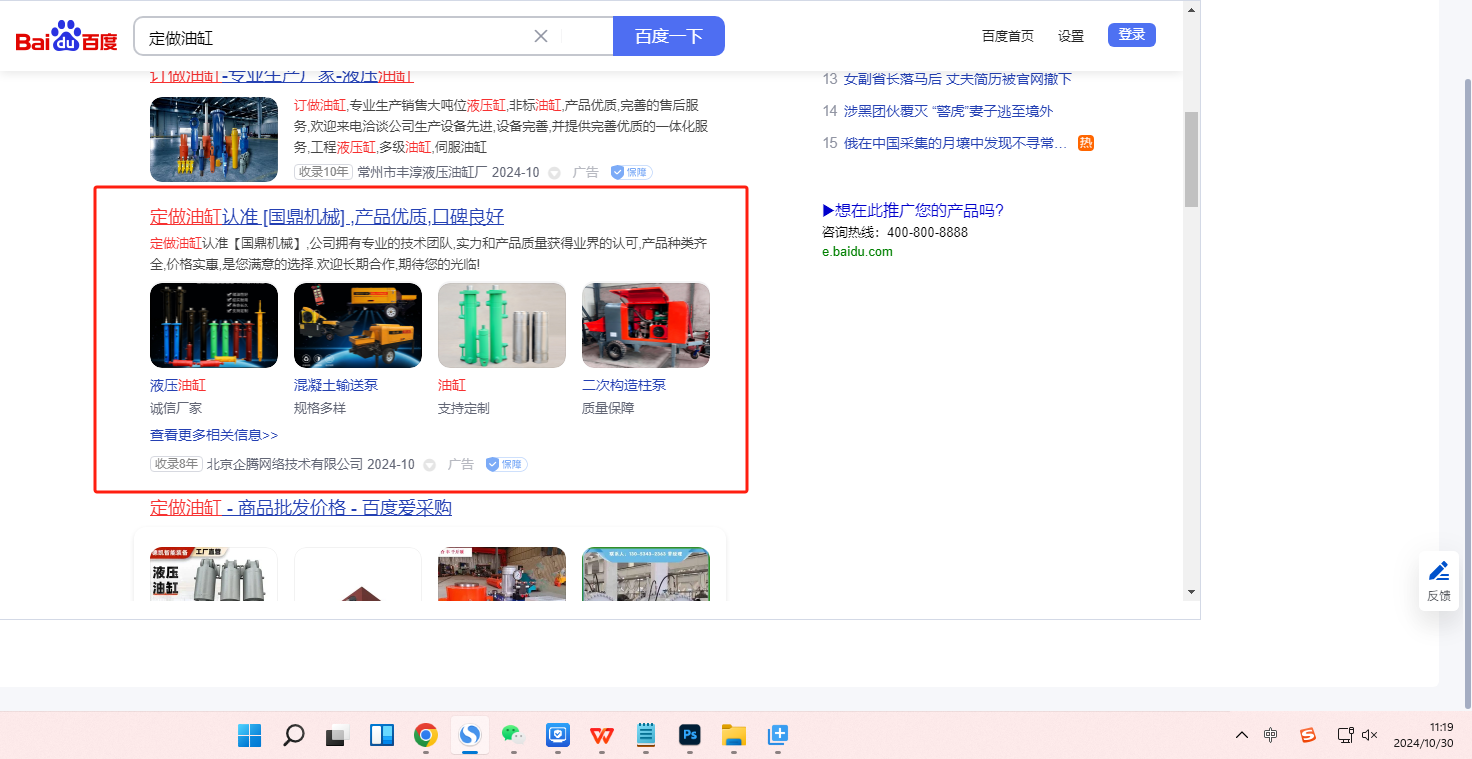Open the first 百度爱采购 thumbnail showing 液压油缸
This screenshot has width=1472, height=759.
coord(214,574)
